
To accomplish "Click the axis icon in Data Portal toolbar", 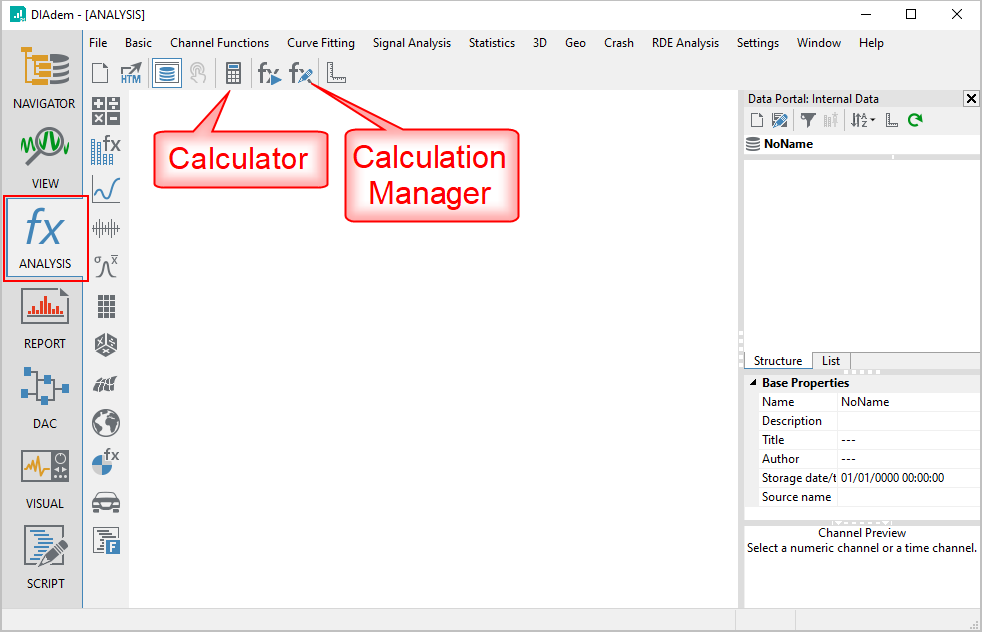I will click(x=892, y=120).
